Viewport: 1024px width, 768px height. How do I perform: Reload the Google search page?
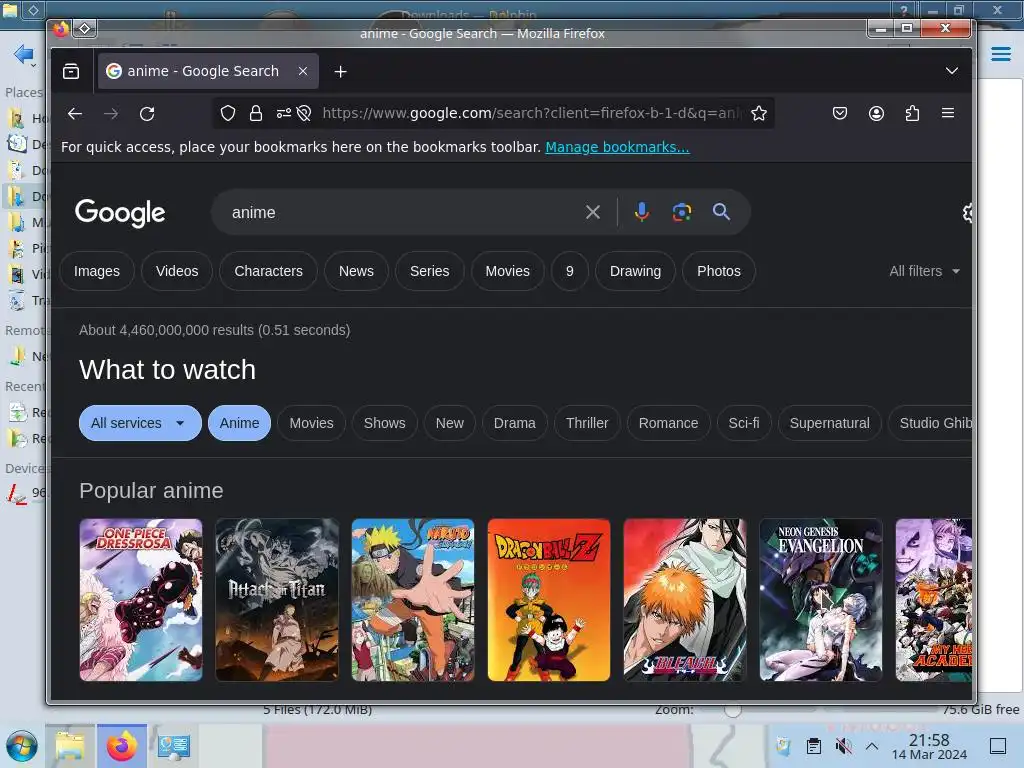click(147, 114)
